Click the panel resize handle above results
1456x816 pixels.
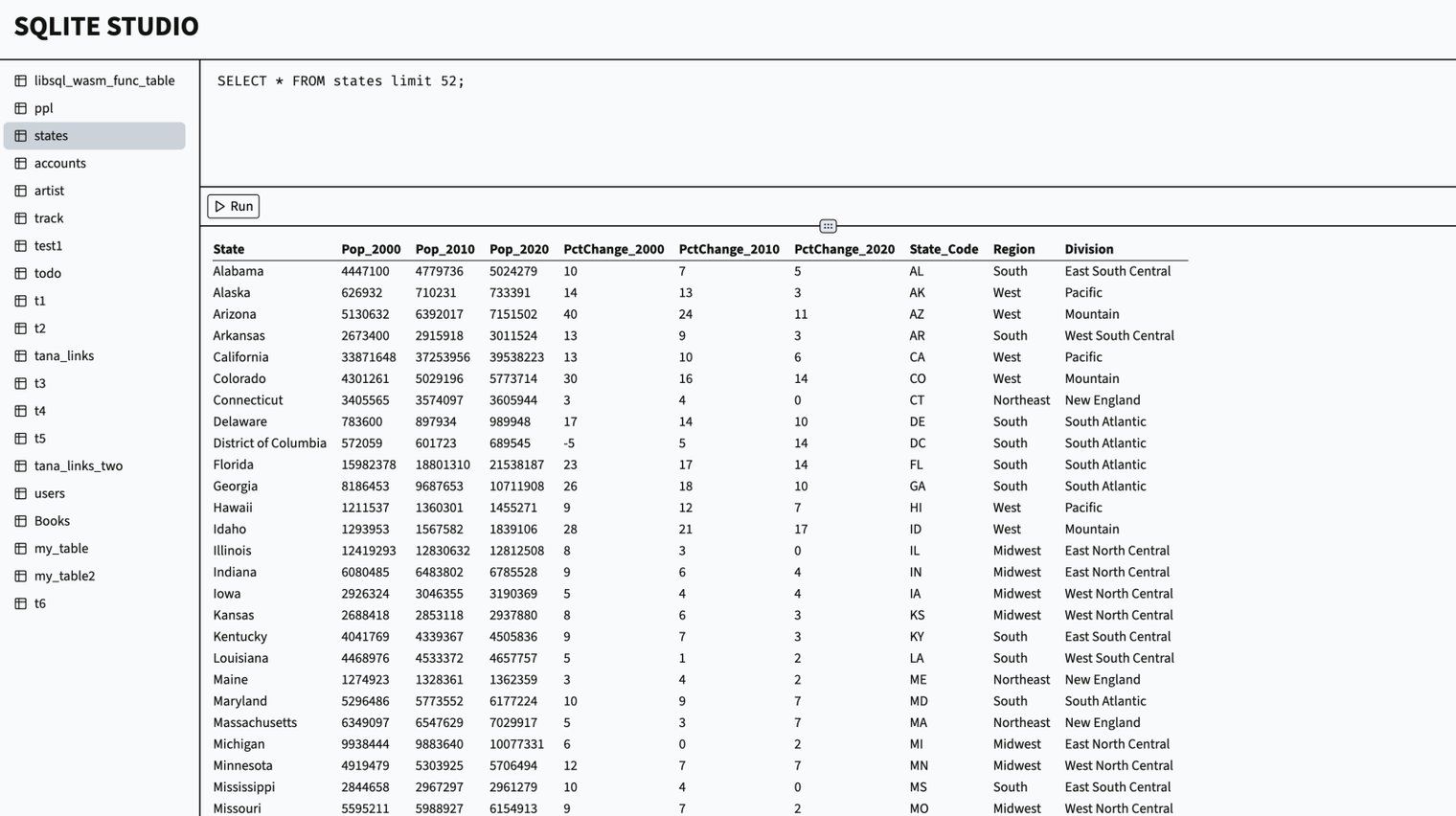tap(829, 226)
